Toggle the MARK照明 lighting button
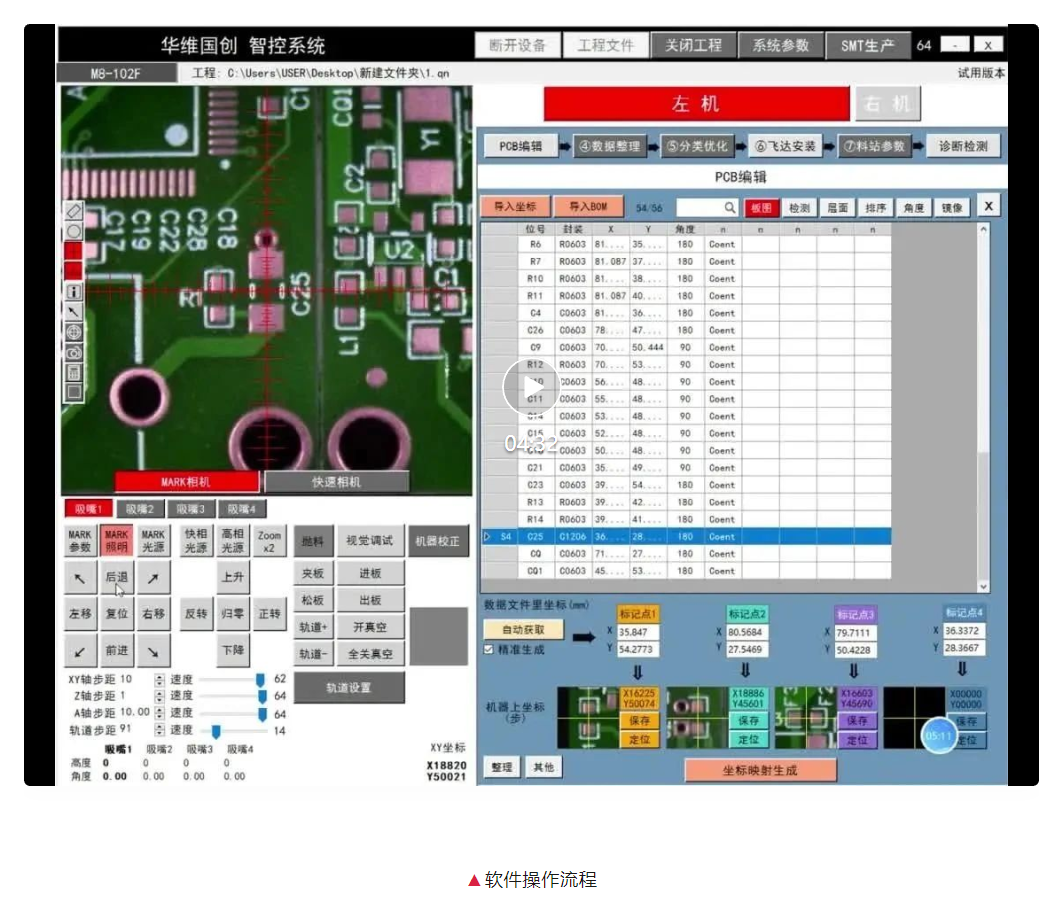This screenshot has height=906, width=1058. (117, 541)
